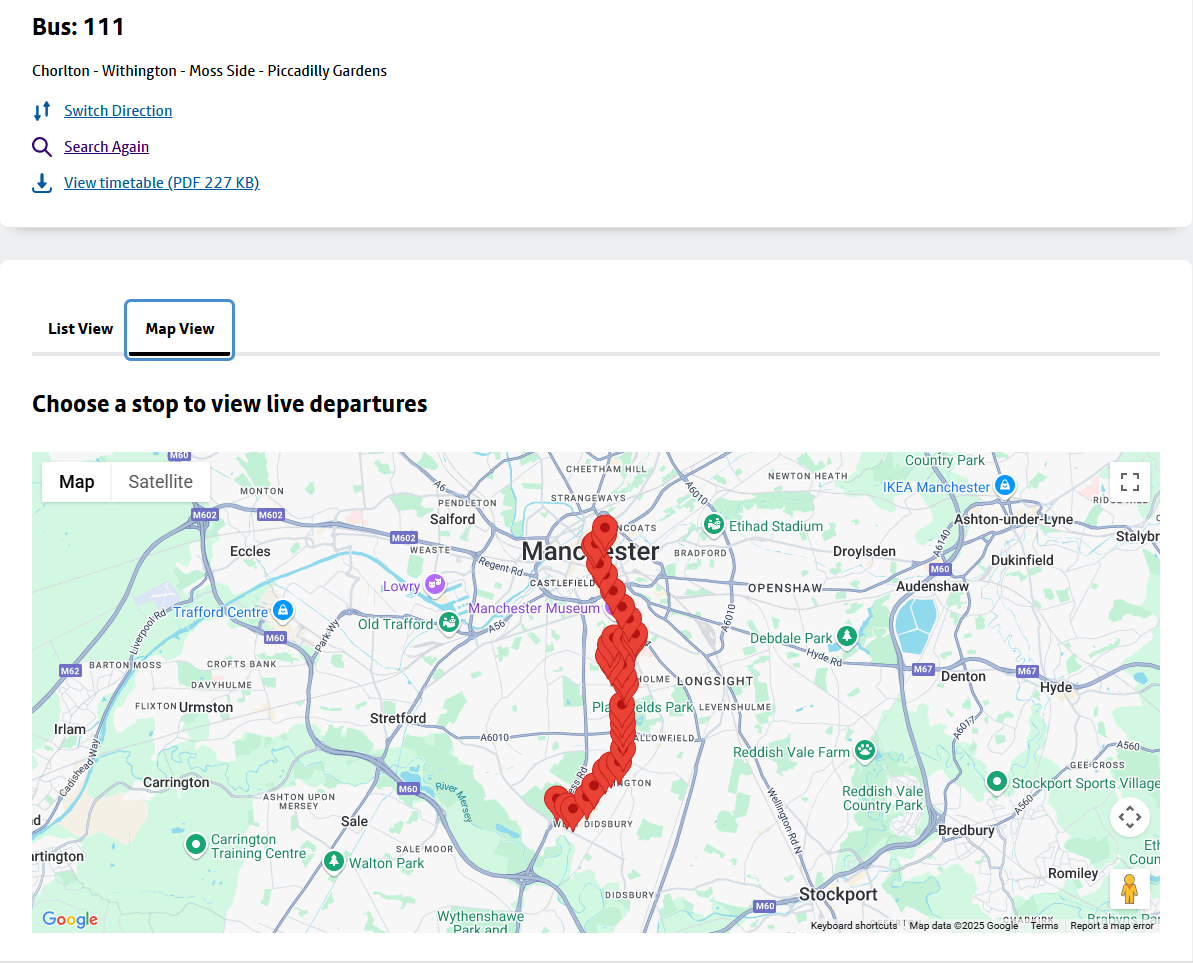Select the Debdale Park tree marker

(x=847, y=636)
